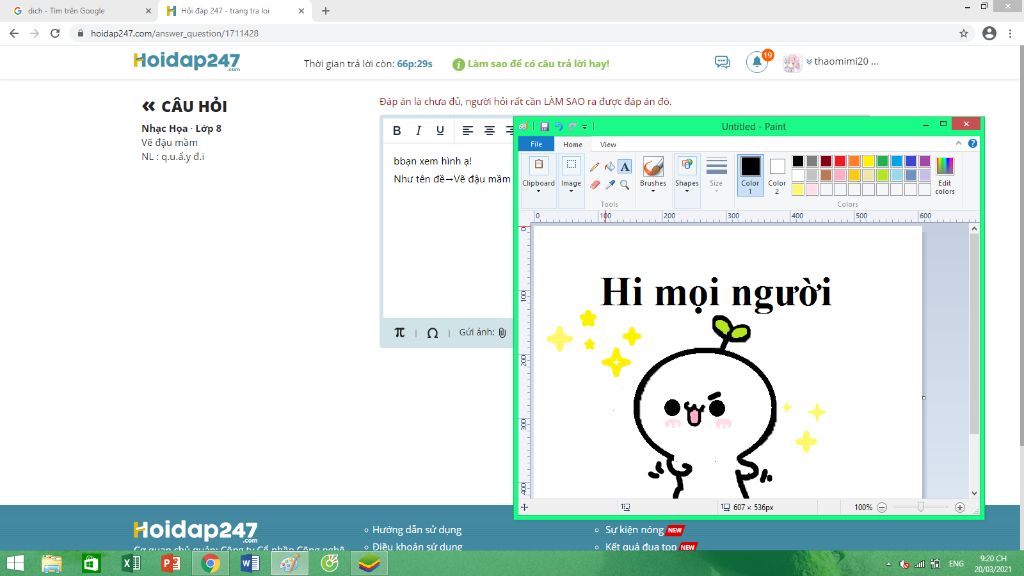Select the Text tool in Paint

pos(625,167)
